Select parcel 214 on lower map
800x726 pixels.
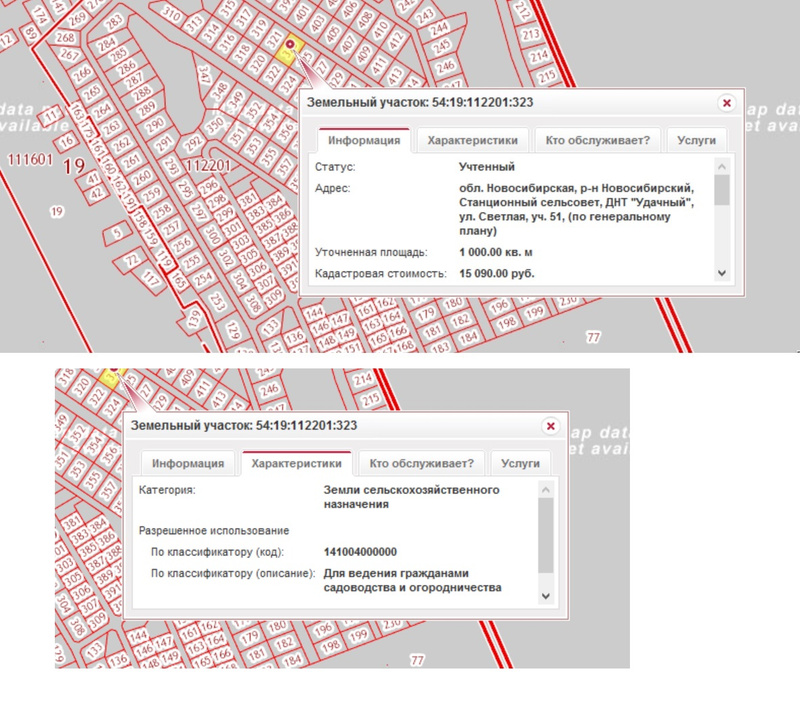[x=363, y=380]
